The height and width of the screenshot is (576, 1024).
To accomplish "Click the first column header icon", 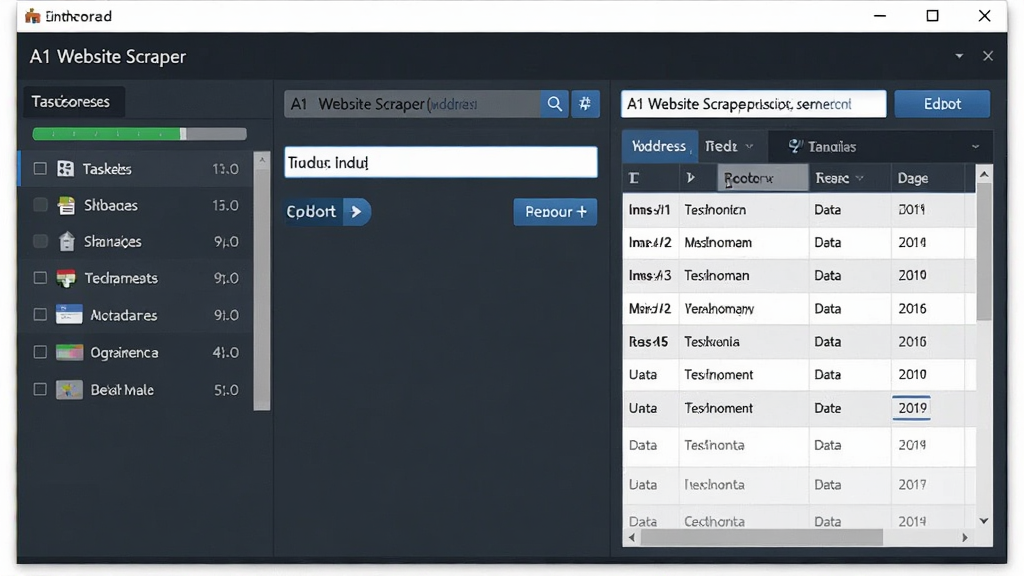I will pos(633,178).
